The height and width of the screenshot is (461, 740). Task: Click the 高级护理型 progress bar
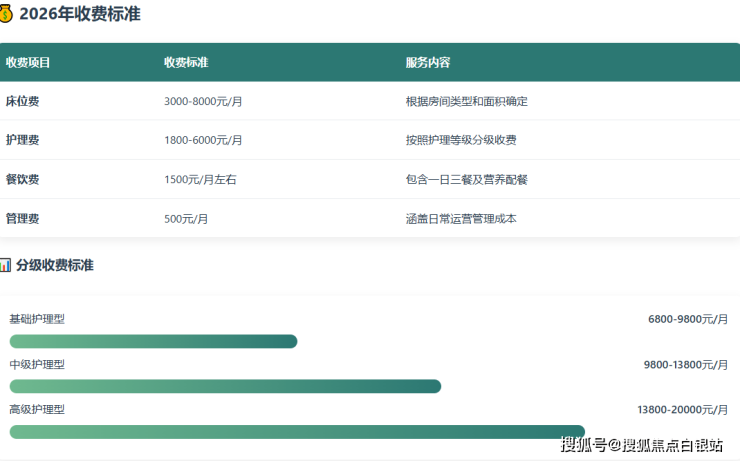(x=297, y=431)
